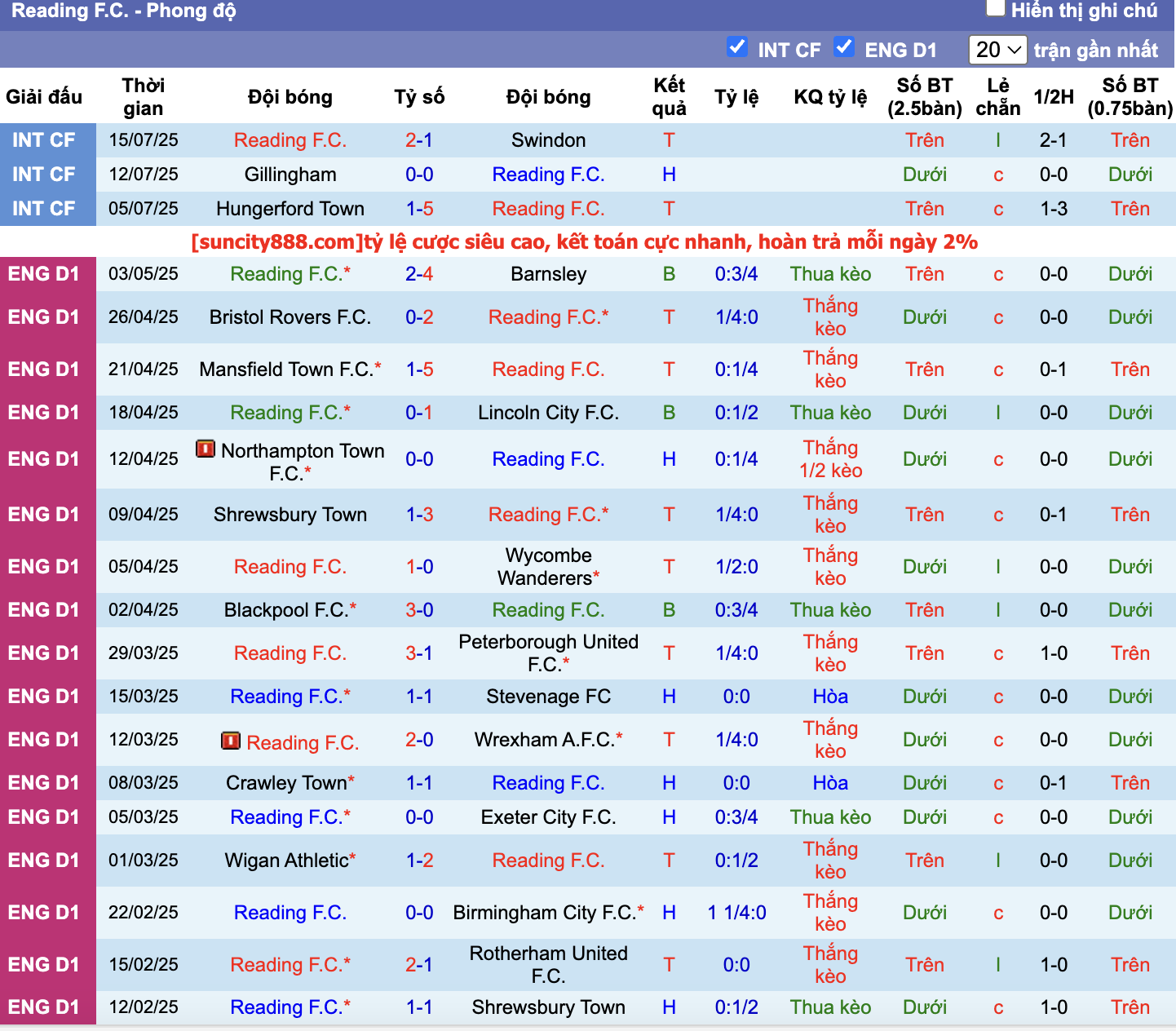
Task: Click the 0-2 score at Bristol Rovers
Action: (419, 317)
